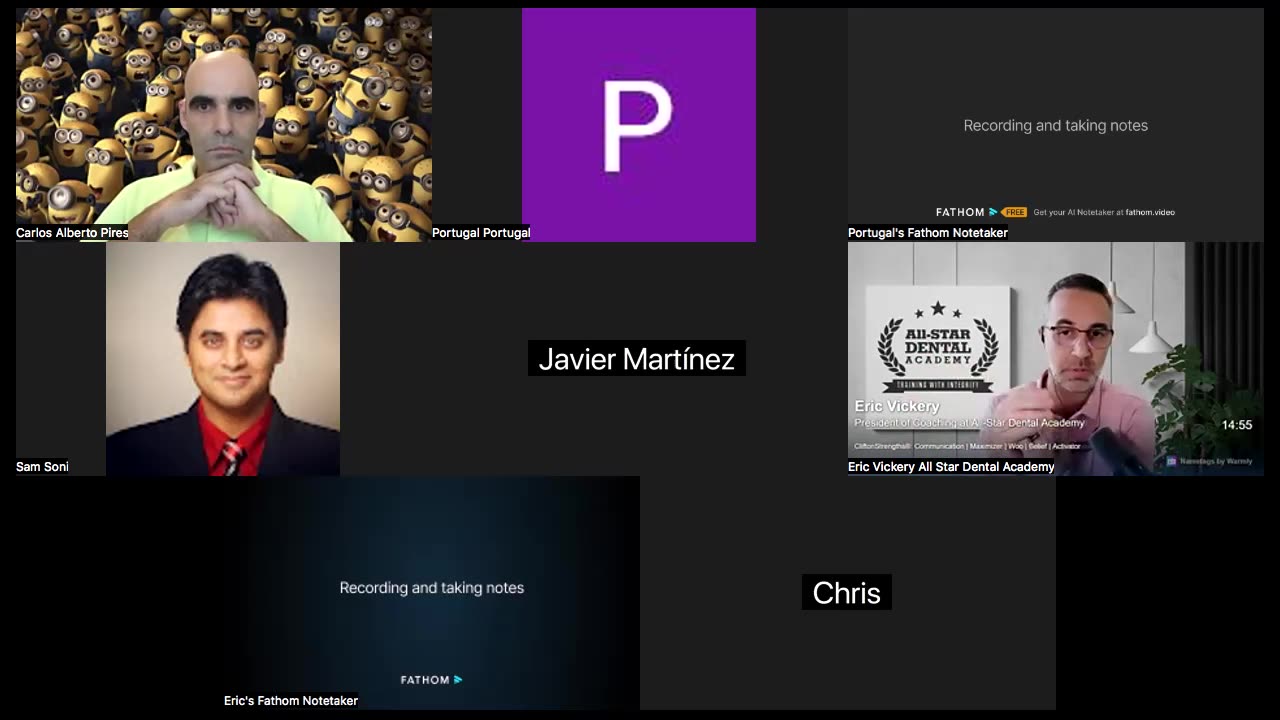Viewport: 1280px width, 720px height.
Task: Click the fathom.video link text
Action: pos(1150,212)
